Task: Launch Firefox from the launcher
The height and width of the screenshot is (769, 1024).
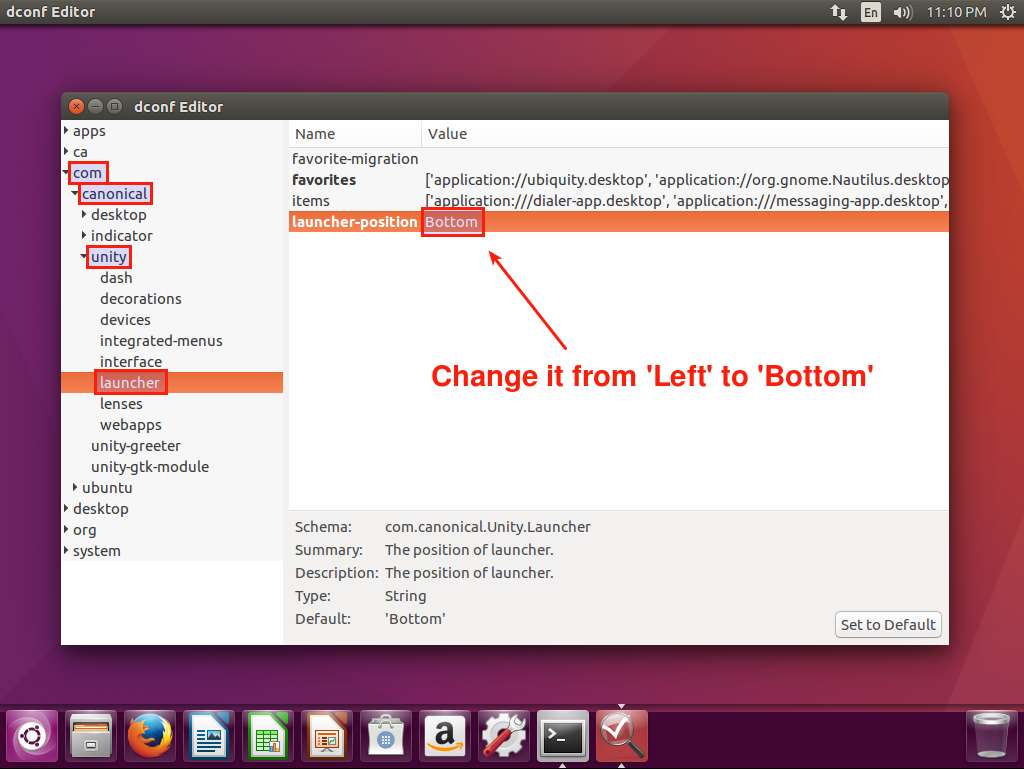Action: click(x=150, y=736)
